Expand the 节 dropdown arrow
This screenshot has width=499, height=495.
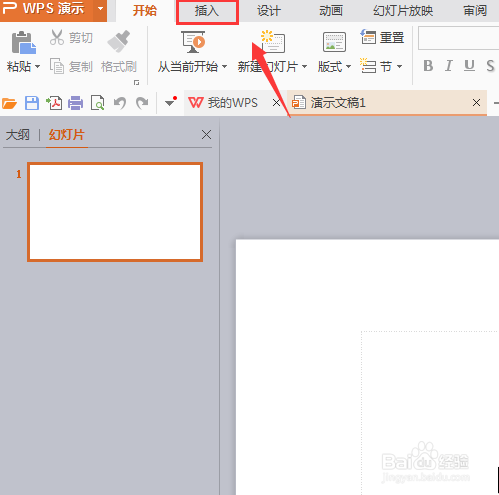pos(399,67)
